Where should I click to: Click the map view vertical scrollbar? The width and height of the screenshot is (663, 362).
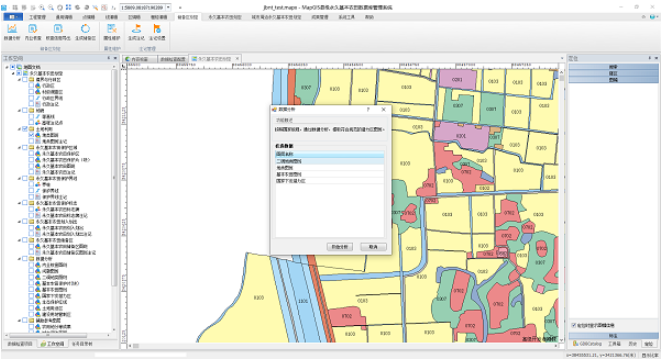tap(562, 206)
